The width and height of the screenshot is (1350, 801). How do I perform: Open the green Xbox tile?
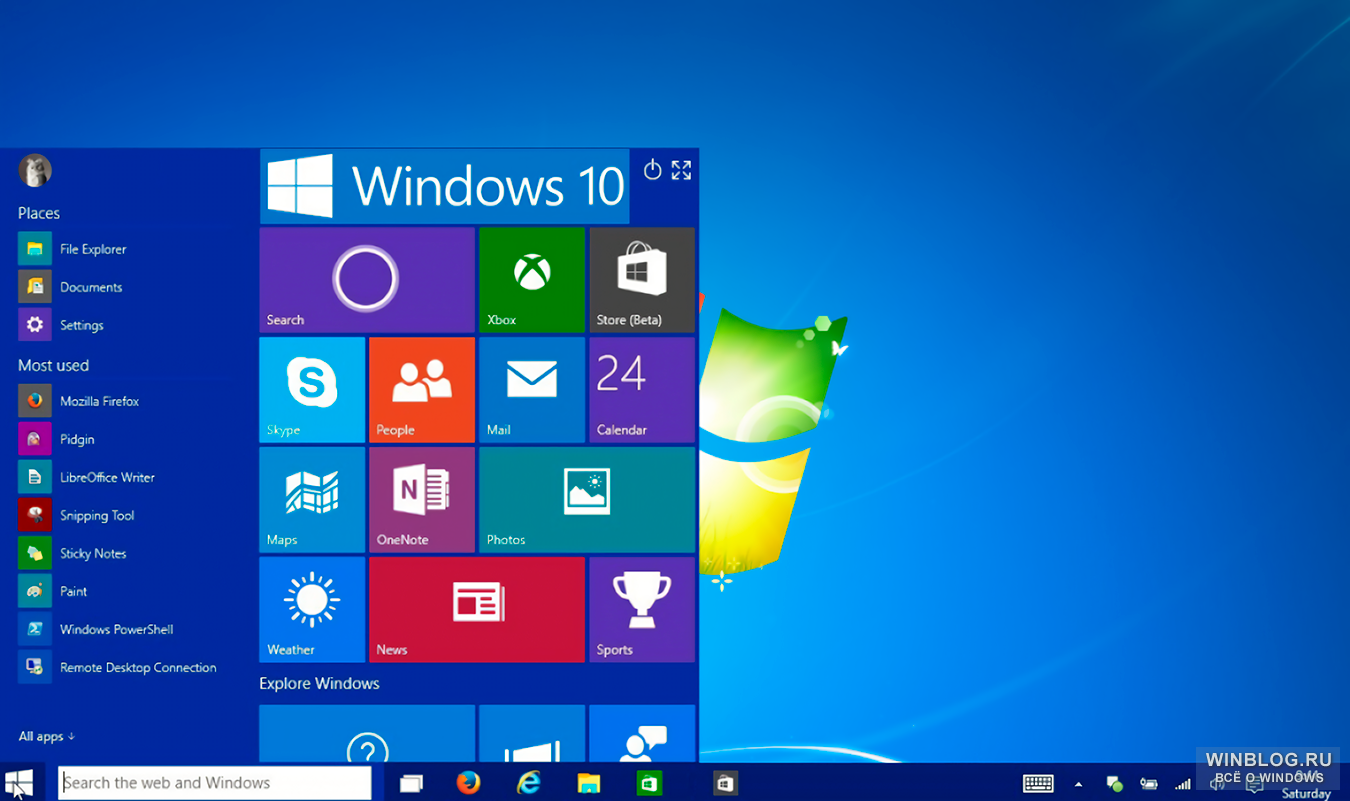point(532,280)
